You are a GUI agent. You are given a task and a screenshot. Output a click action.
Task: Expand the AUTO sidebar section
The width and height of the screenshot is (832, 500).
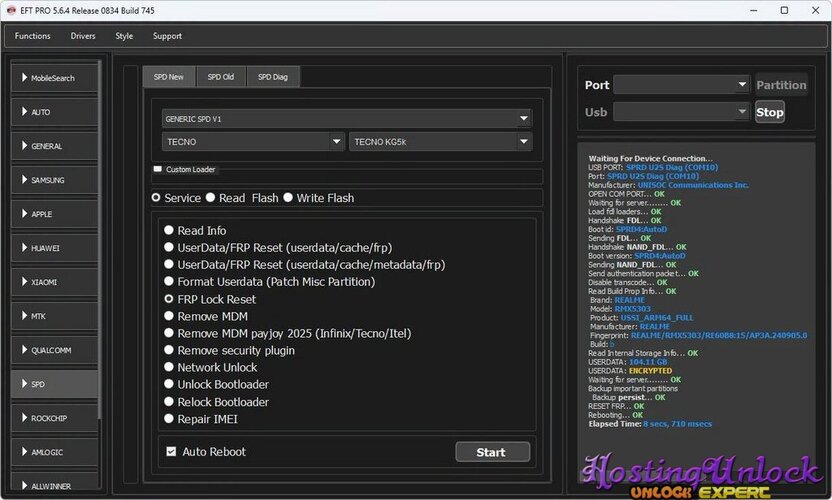pyautogui.click(x=54, y=112)
